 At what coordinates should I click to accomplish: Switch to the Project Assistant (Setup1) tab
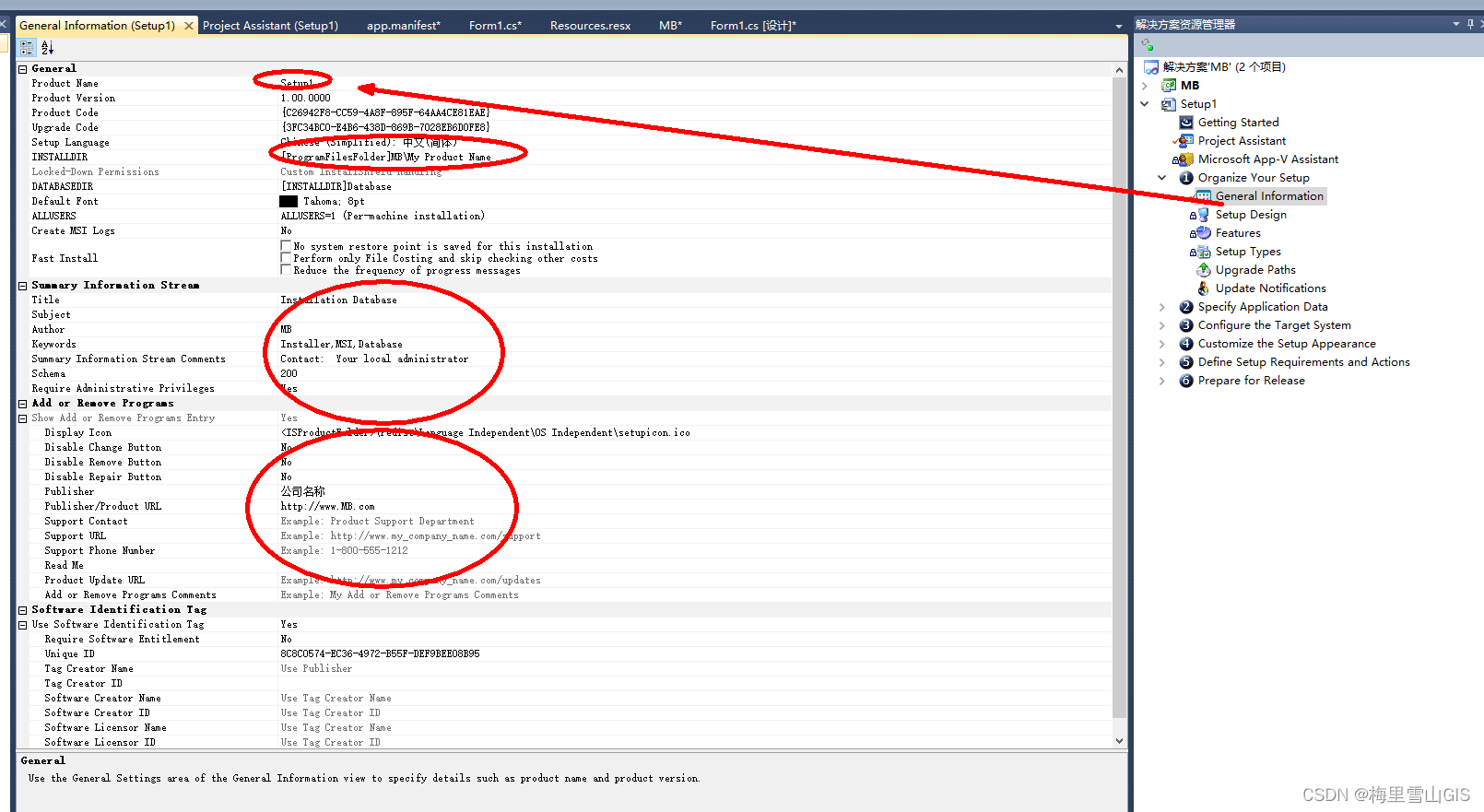[270, 26]
